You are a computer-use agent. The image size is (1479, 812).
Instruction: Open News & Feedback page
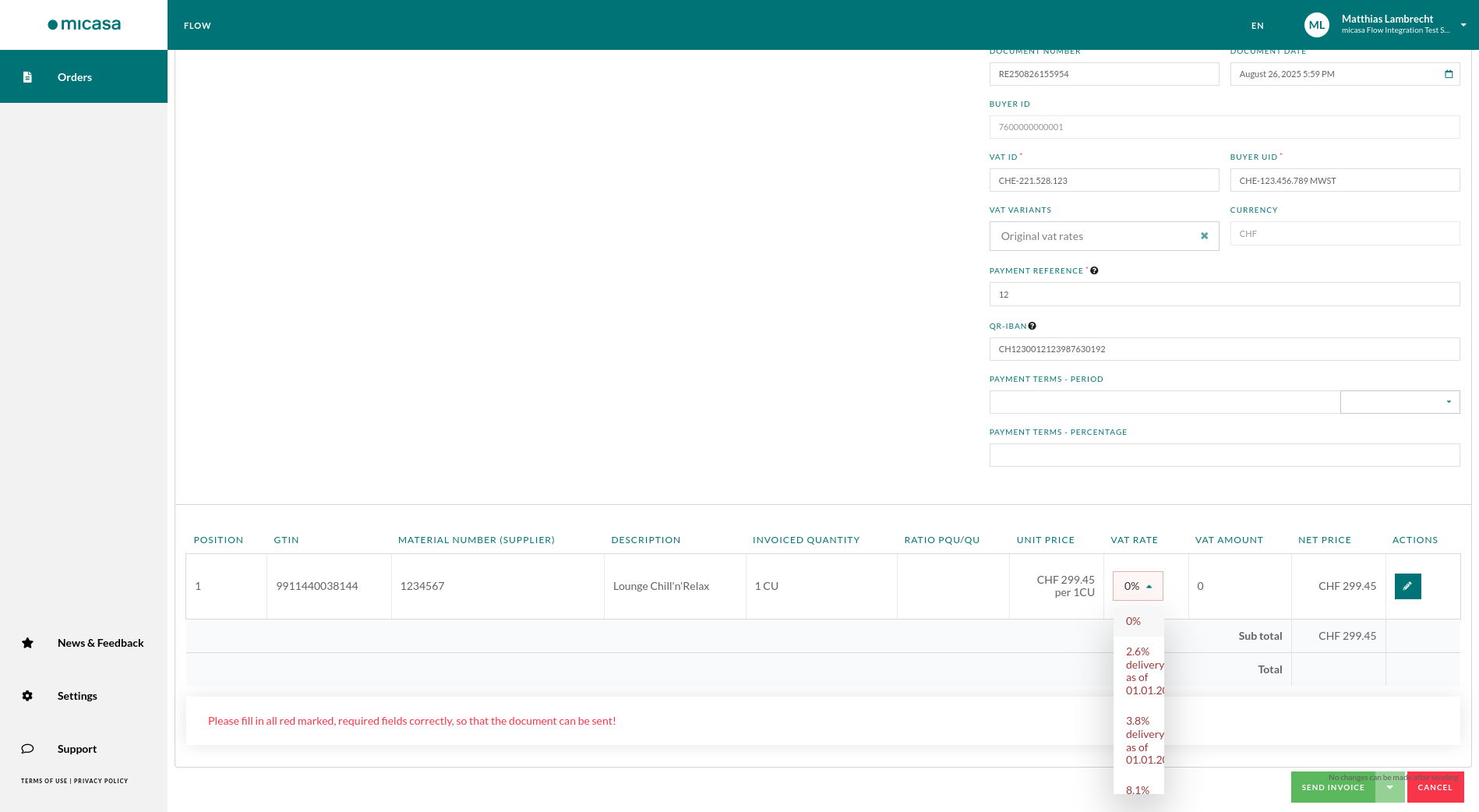(101, 643)
